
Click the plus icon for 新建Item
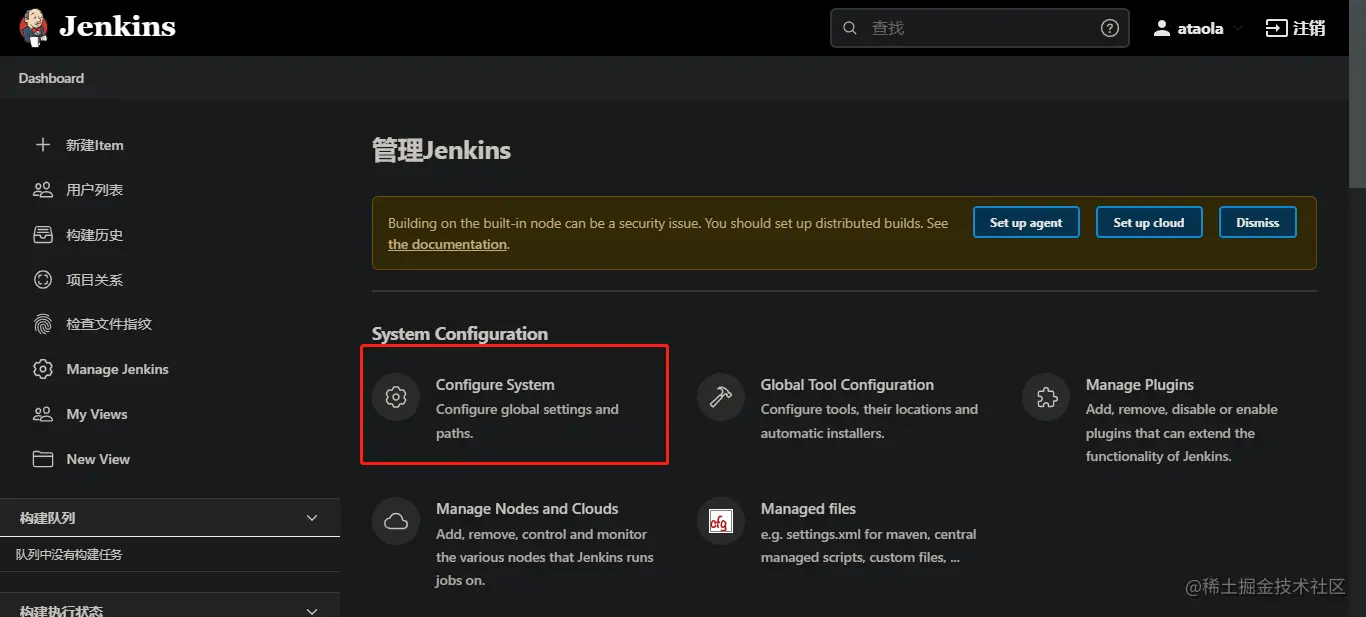click(43, 145)
